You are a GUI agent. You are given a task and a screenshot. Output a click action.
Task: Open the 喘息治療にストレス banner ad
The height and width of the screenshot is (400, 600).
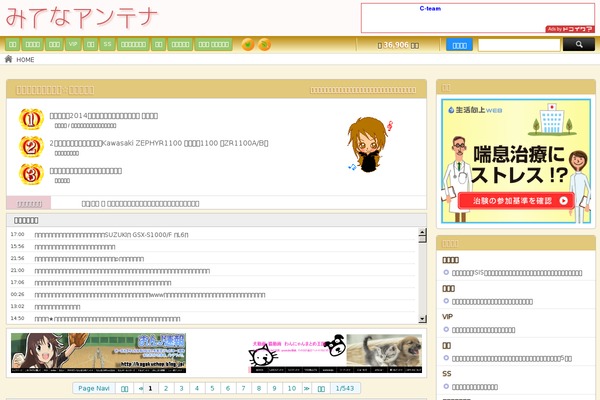tap(516, 161)
